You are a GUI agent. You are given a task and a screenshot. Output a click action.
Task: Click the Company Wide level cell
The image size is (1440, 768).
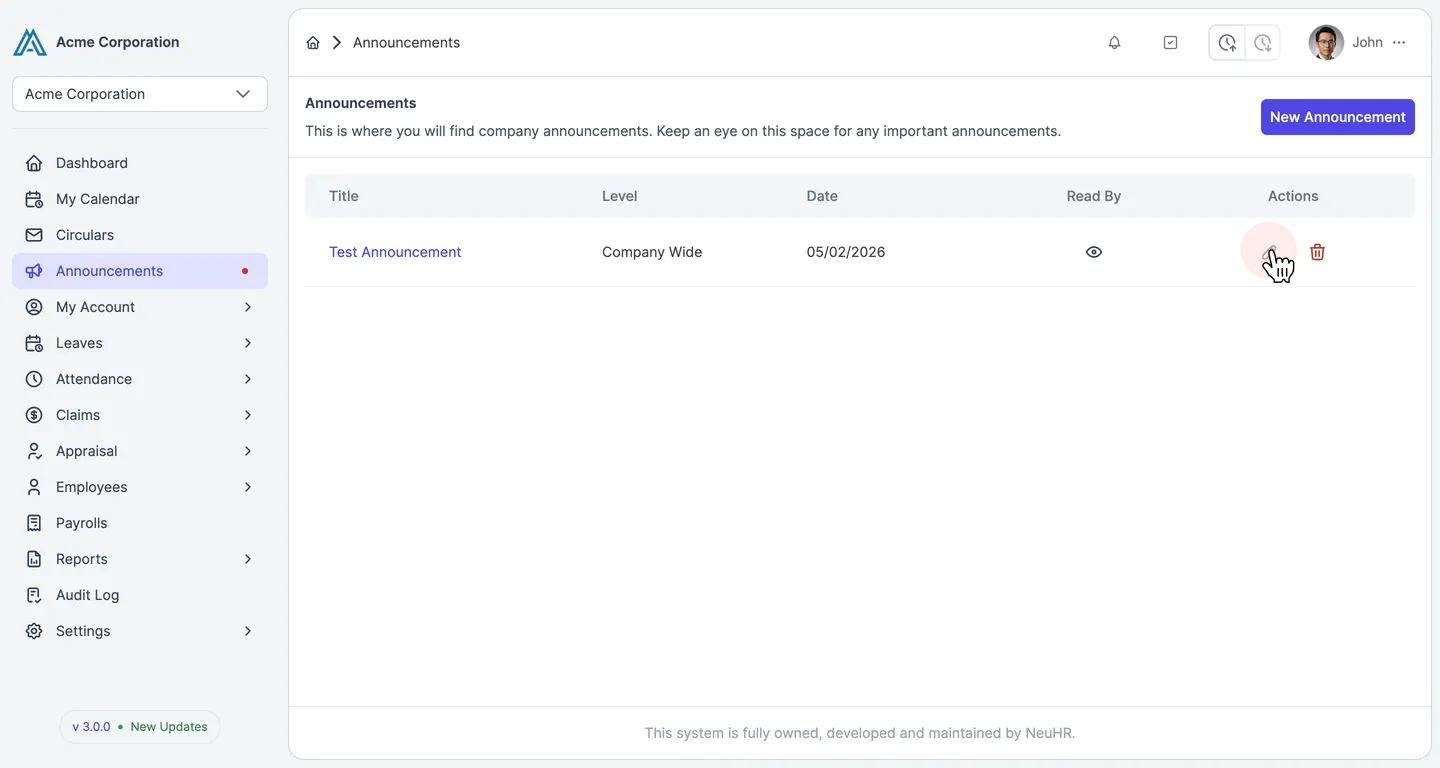(652, 252)
